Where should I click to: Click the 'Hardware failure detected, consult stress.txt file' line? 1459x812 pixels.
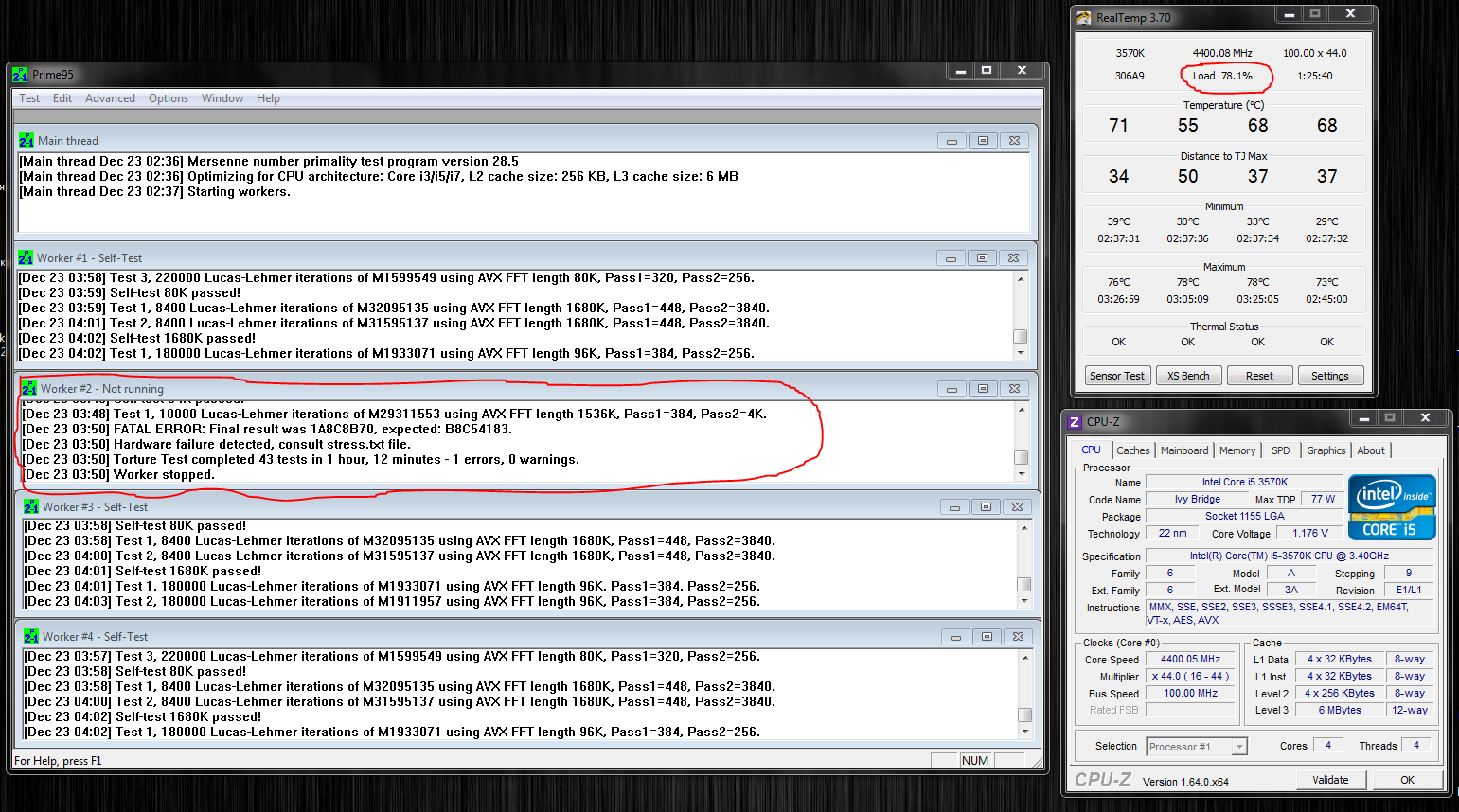pyautogui.click(x=217, y=444)
